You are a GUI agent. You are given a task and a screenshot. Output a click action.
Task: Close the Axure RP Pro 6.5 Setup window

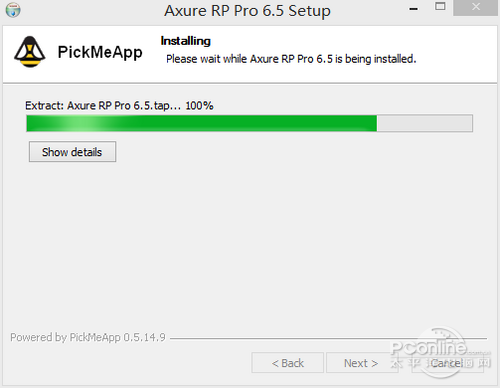pos(476,7)
